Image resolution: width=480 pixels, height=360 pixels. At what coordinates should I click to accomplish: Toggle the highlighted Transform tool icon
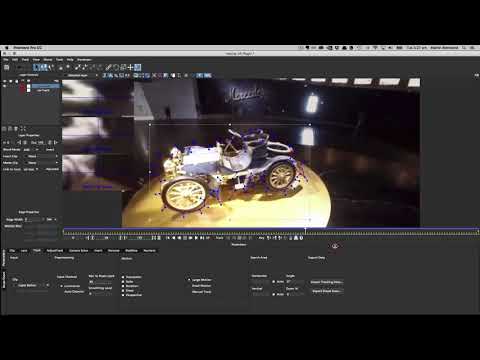coord(138,67)
